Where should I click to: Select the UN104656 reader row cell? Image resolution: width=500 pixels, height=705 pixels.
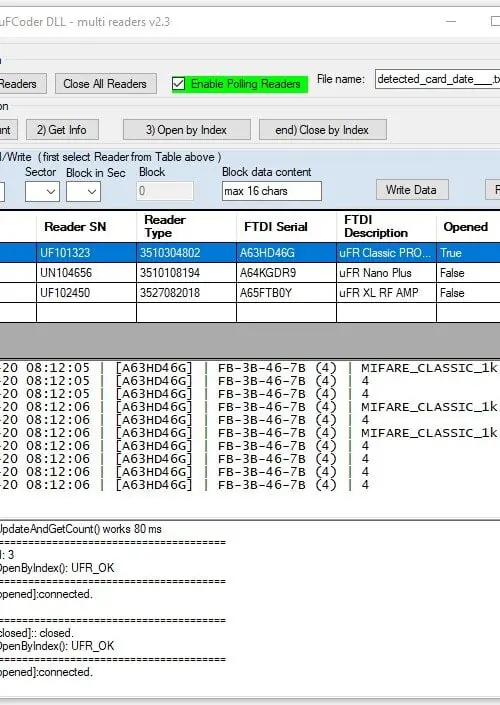[86, 273]
